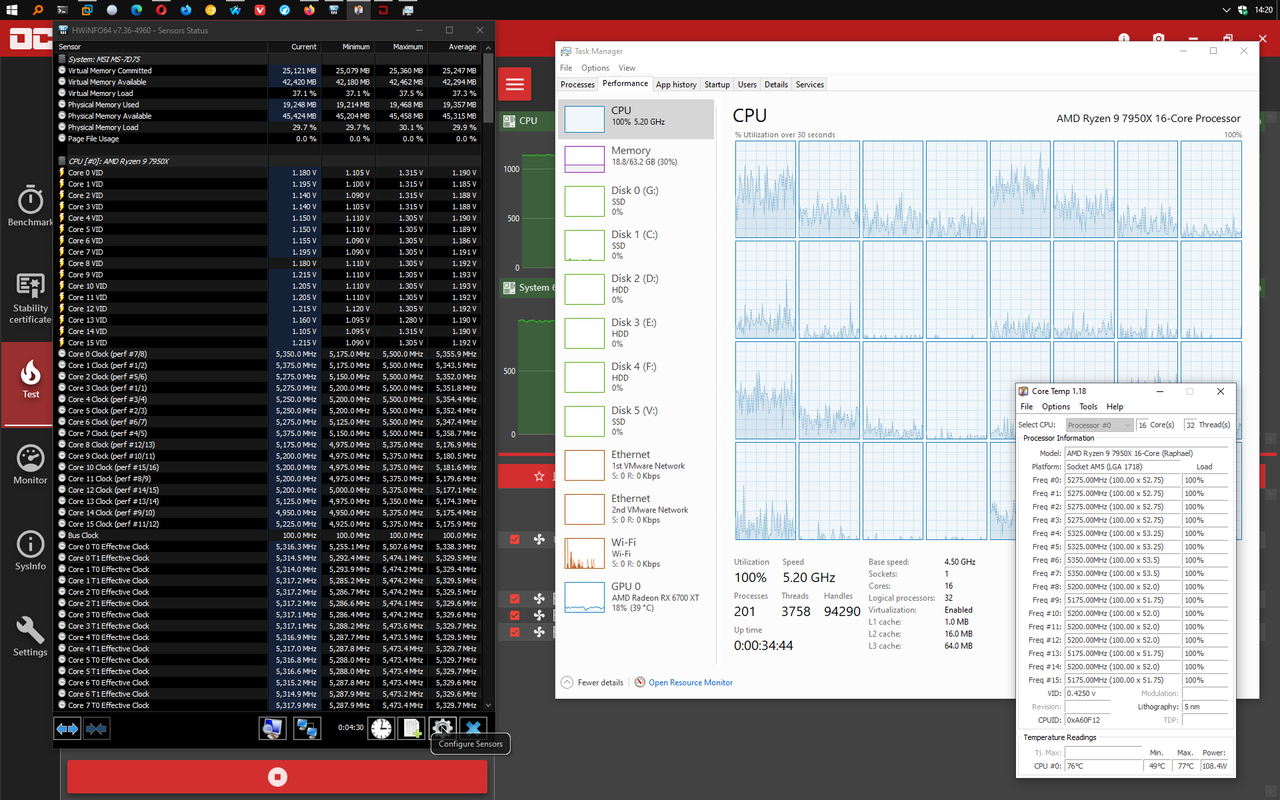Open the Options menu in Core Temp

click(1055, 406)
